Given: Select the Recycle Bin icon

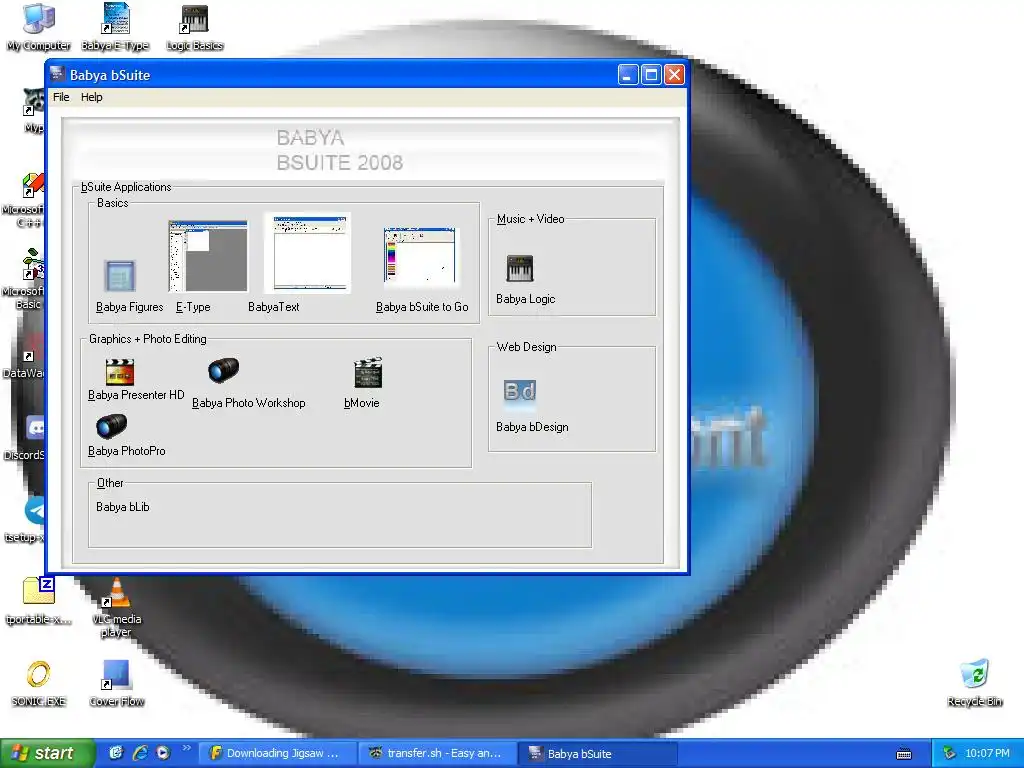Looking at the screenshot, I should (974, 684).
